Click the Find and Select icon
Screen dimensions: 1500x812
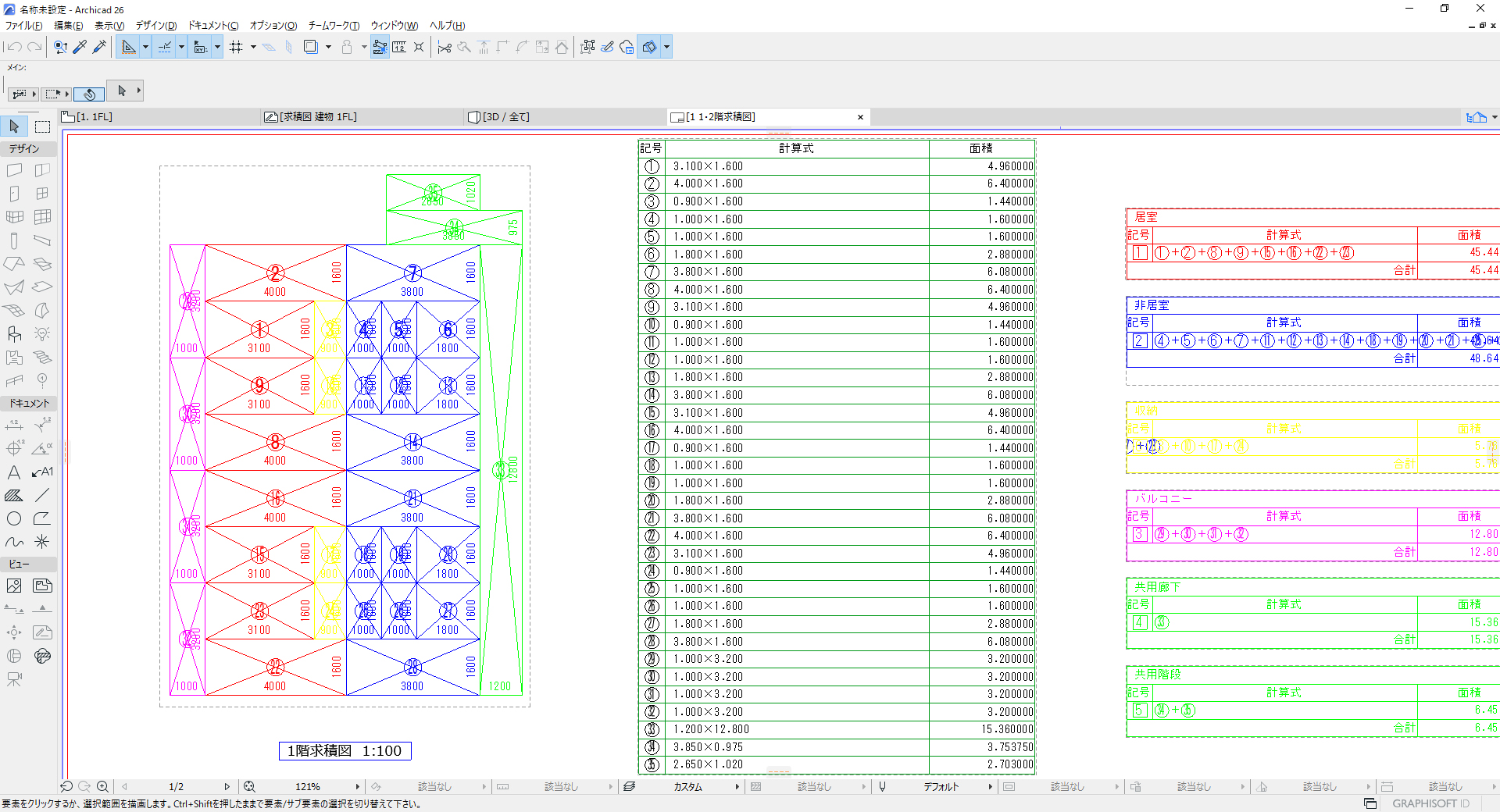pos(60,47)
